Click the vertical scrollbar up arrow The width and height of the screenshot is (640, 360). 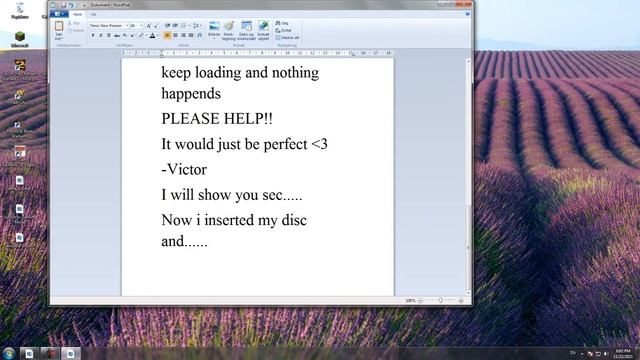468,61
